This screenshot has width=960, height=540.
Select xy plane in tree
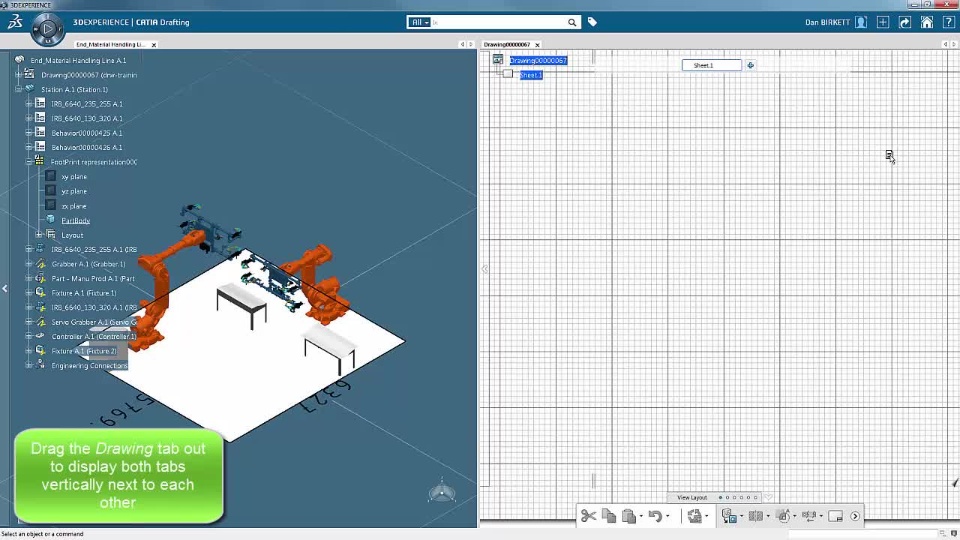[x=74, y=176]
